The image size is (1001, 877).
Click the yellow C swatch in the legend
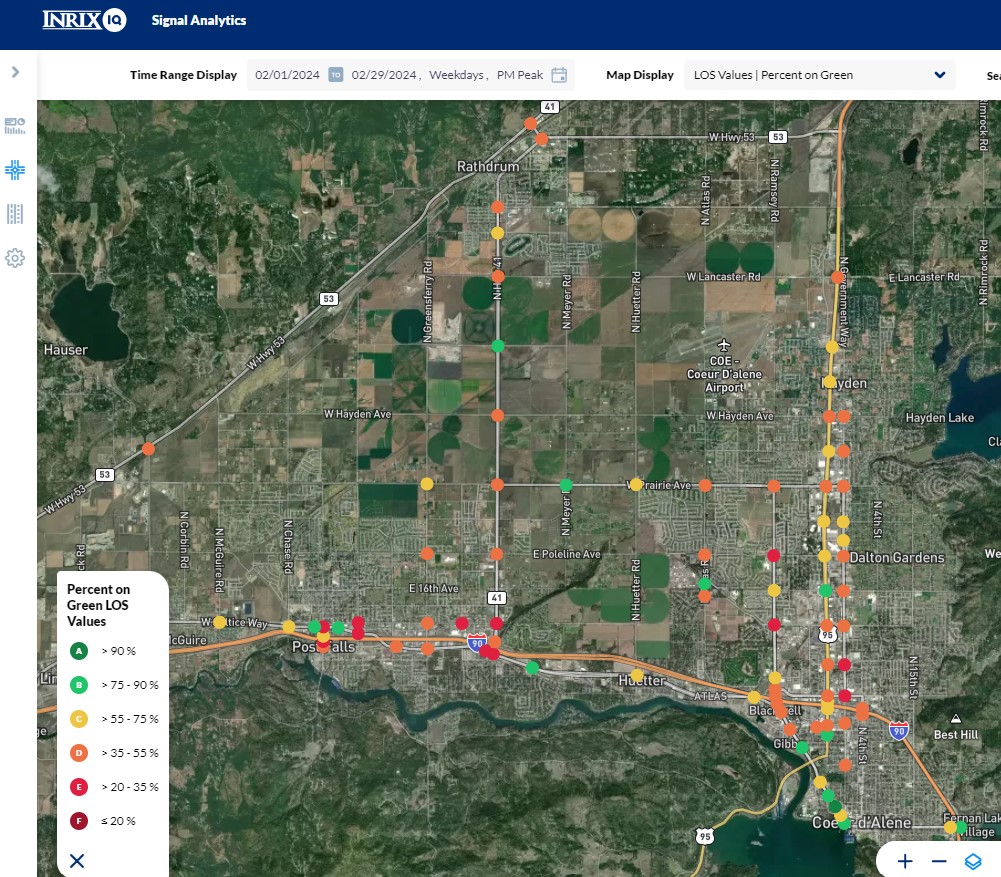coord(79,719)
